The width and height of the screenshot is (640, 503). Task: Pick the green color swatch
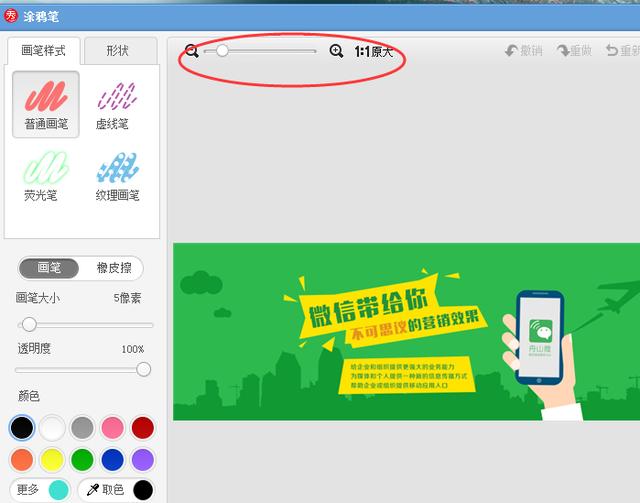pos(82,459)
